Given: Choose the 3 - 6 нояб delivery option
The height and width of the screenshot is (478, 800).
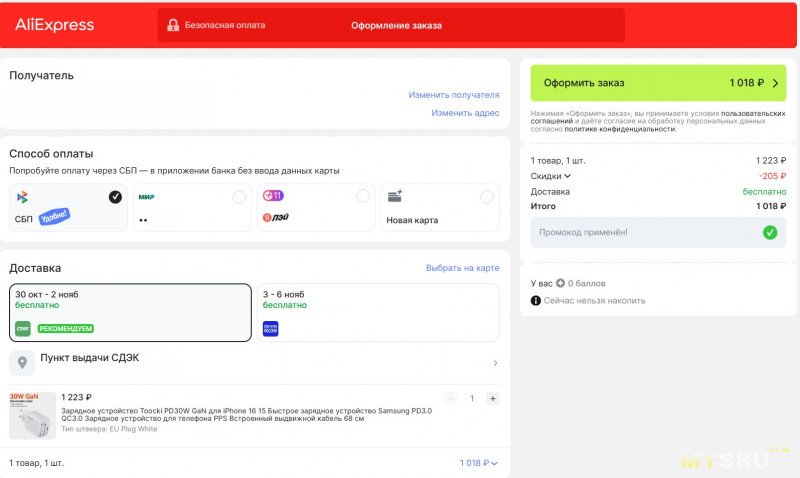Looking at the screenshot, I should point(378,313).
